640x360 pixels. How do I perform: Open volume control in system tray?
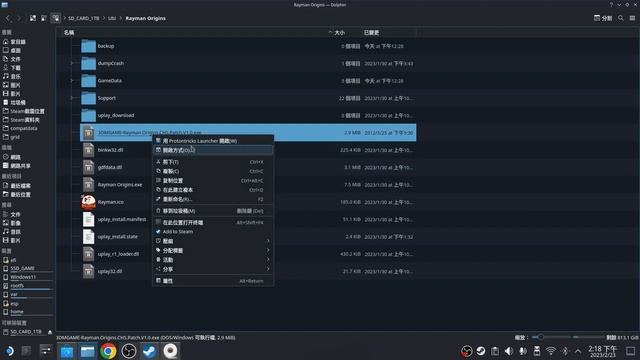tap(509, 351)
